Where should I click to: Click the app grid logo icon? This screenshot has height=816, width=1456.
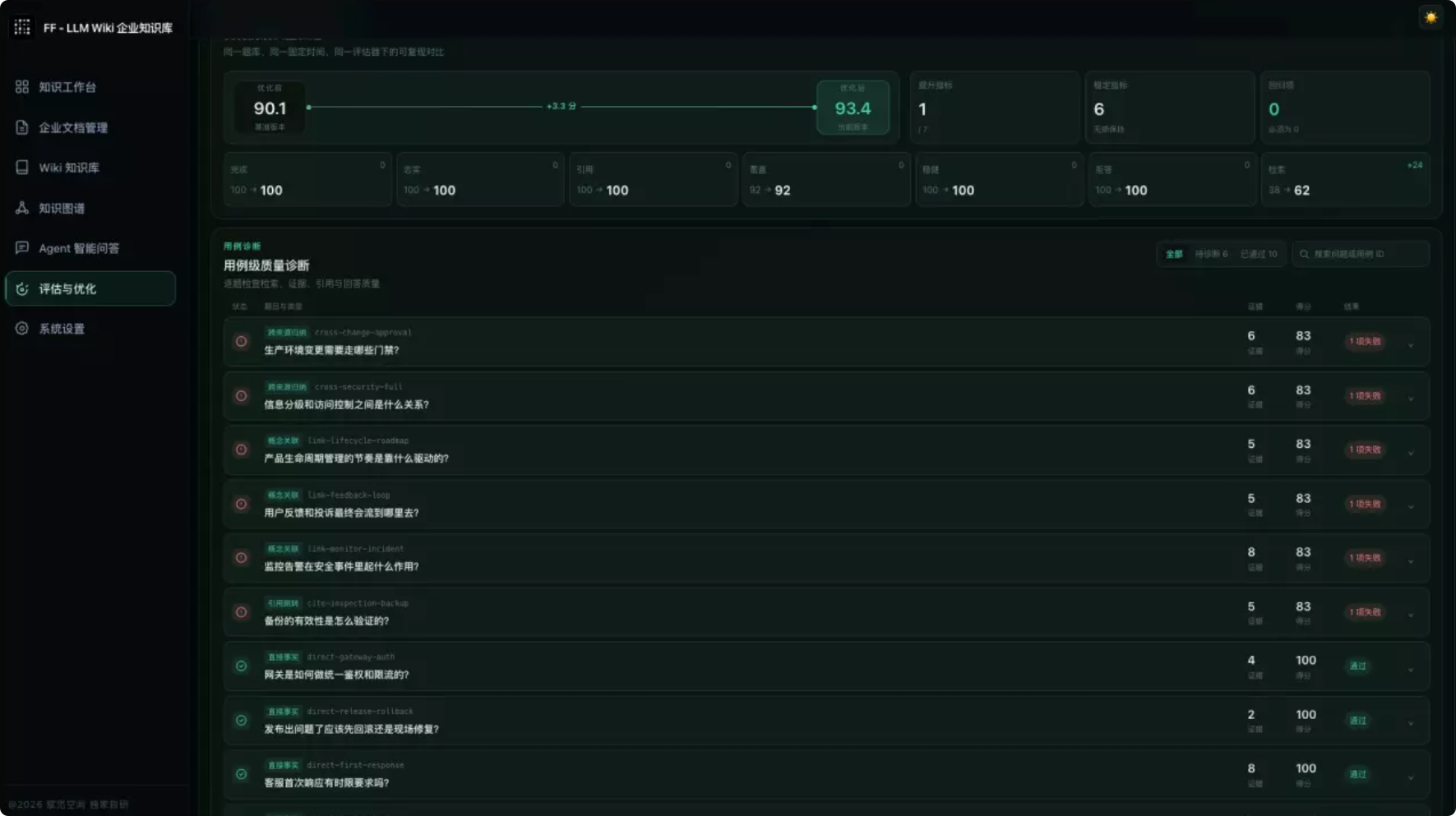(x=22, y=27)
